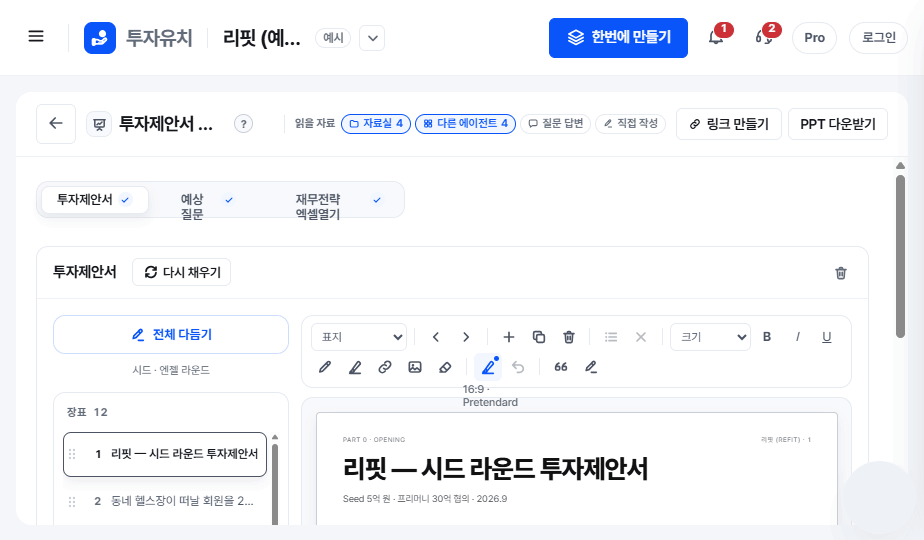Select the eraser tool
The height and width of the screenshot is (540, 924).
pos(445,367)
